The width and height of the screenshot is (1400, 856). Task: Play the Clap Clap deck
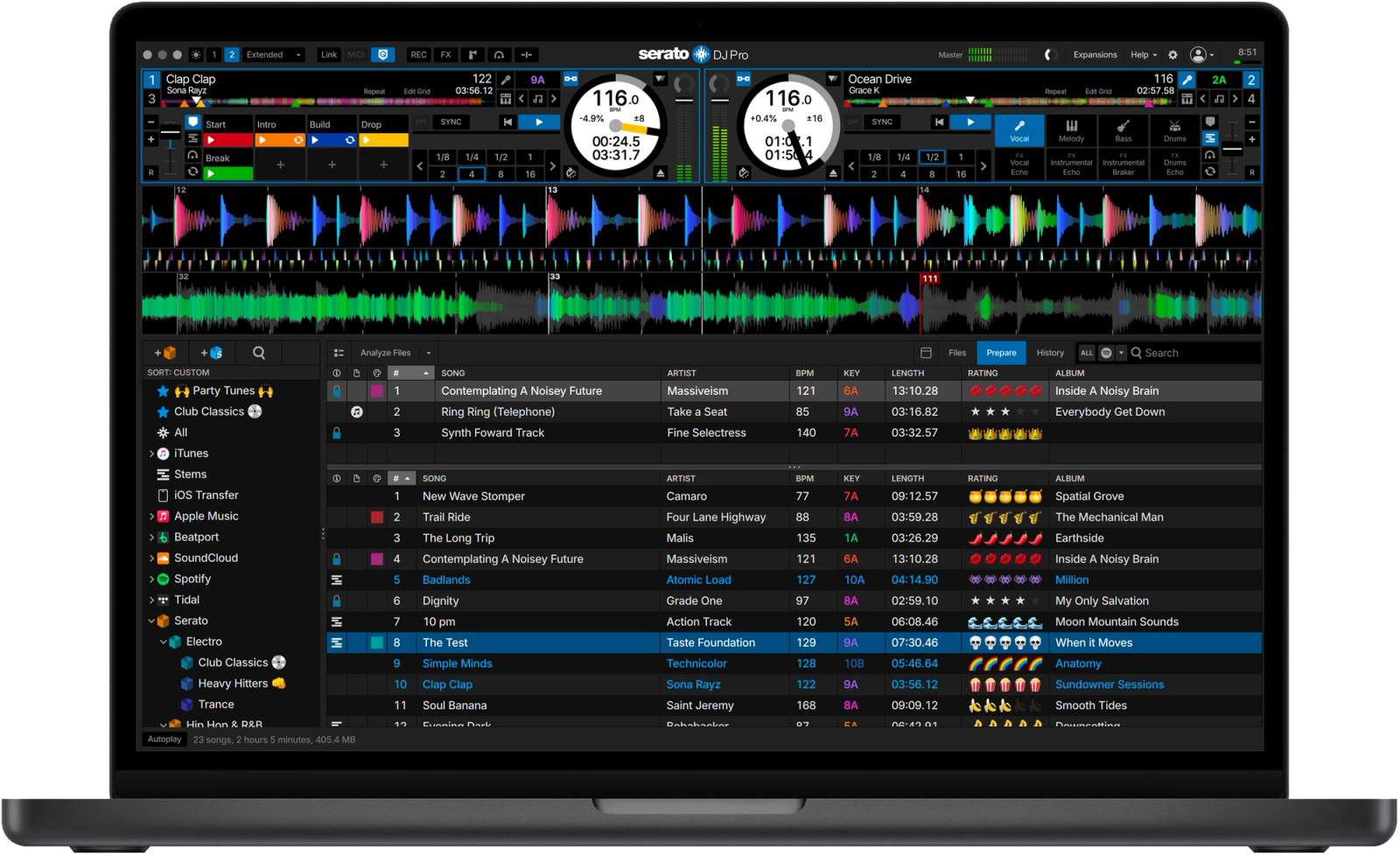pyautogui.click(x=539, y=123)
